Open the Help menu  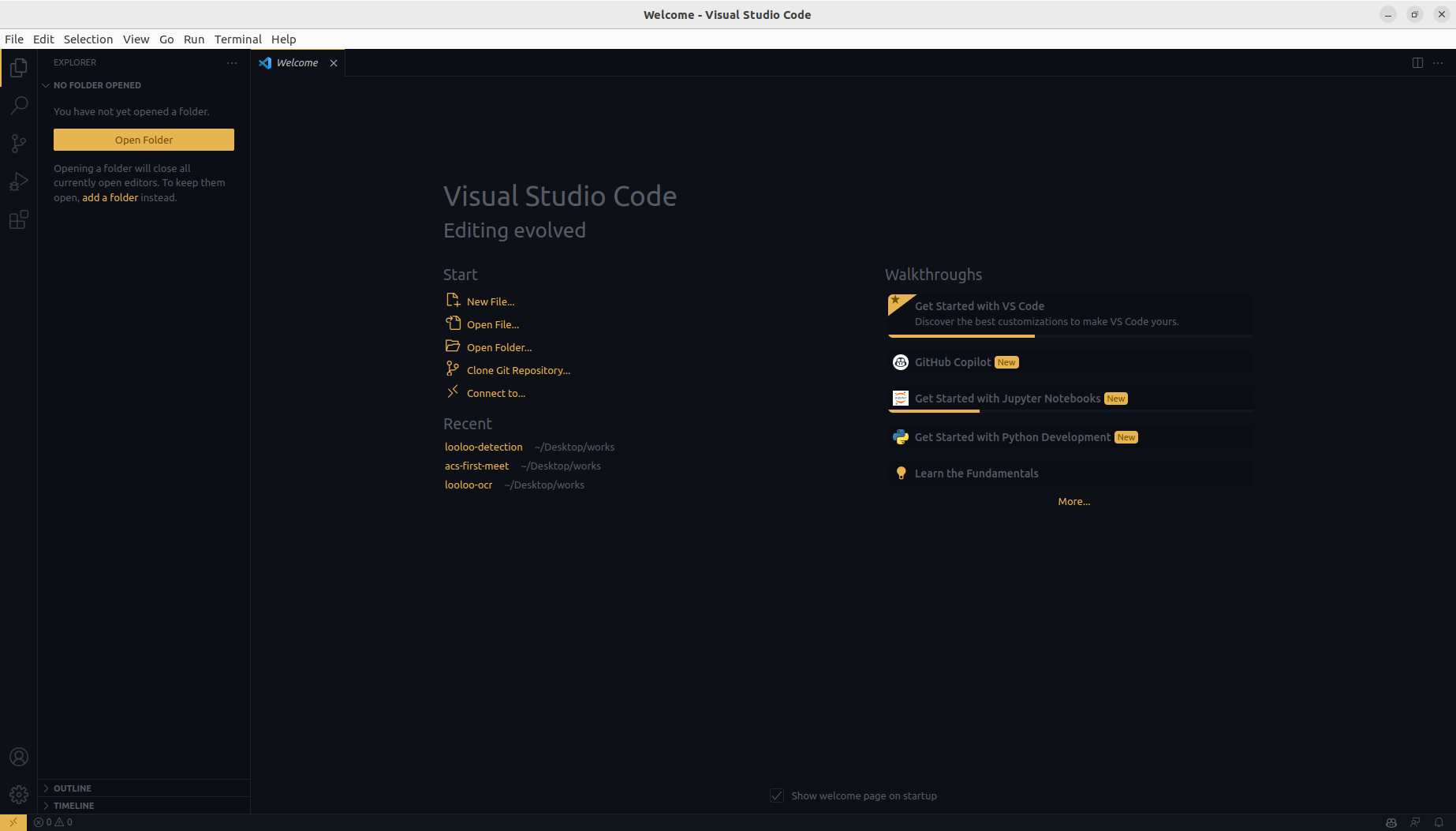pyautogui.click(x=284, y=39)
